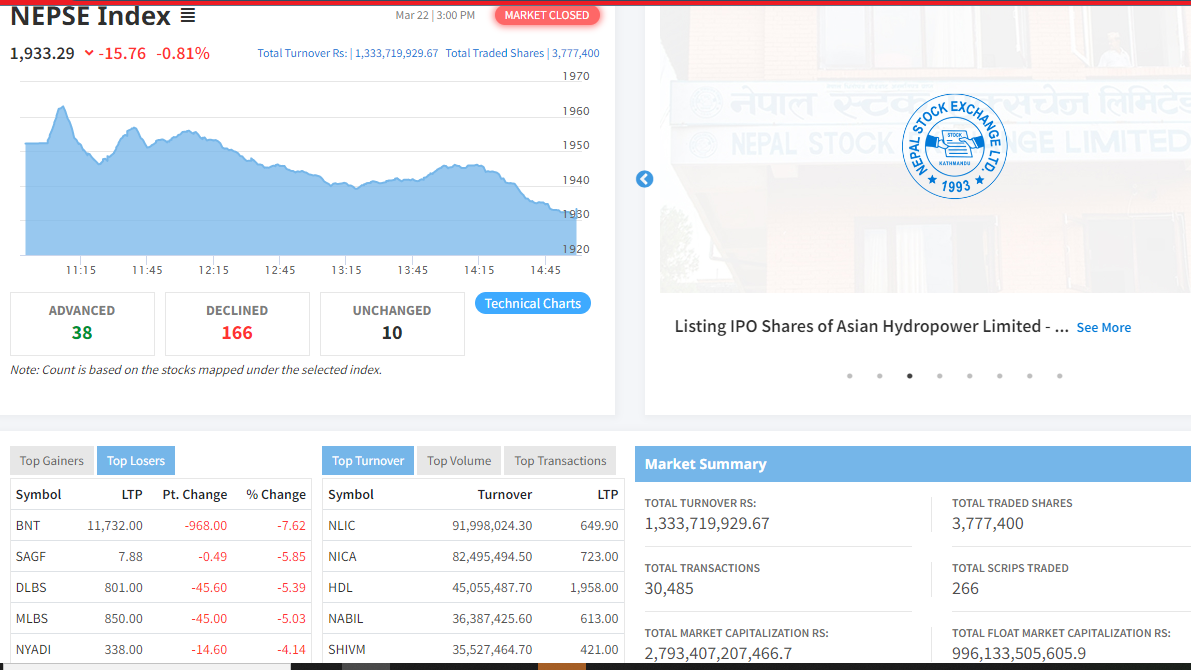Click the Declined count box showing 166
1191x670 pixels.
point(237,324)
